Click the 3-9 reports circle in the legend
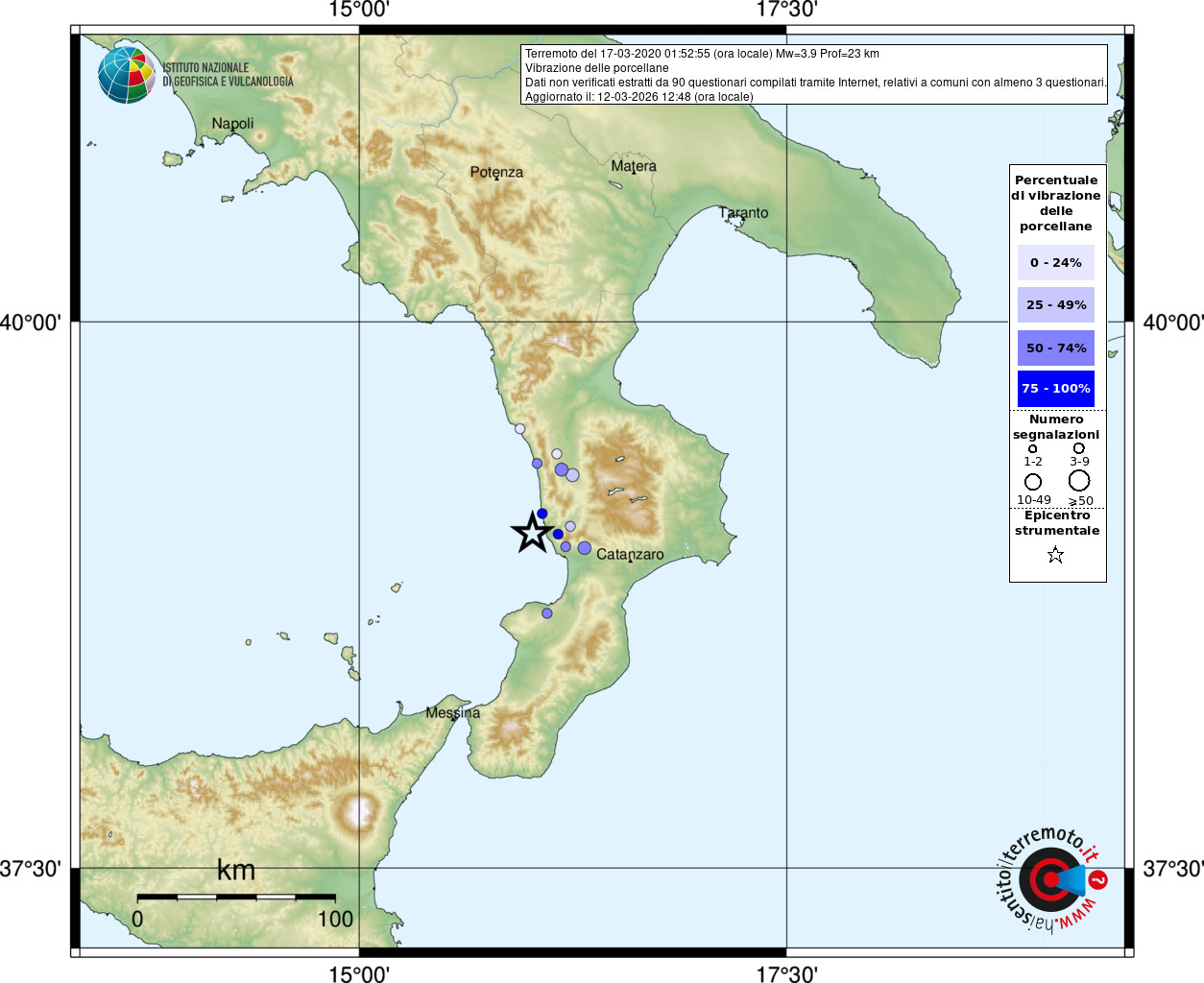The height and width of the screenshot is (983, 1204). pos(1079,448)
